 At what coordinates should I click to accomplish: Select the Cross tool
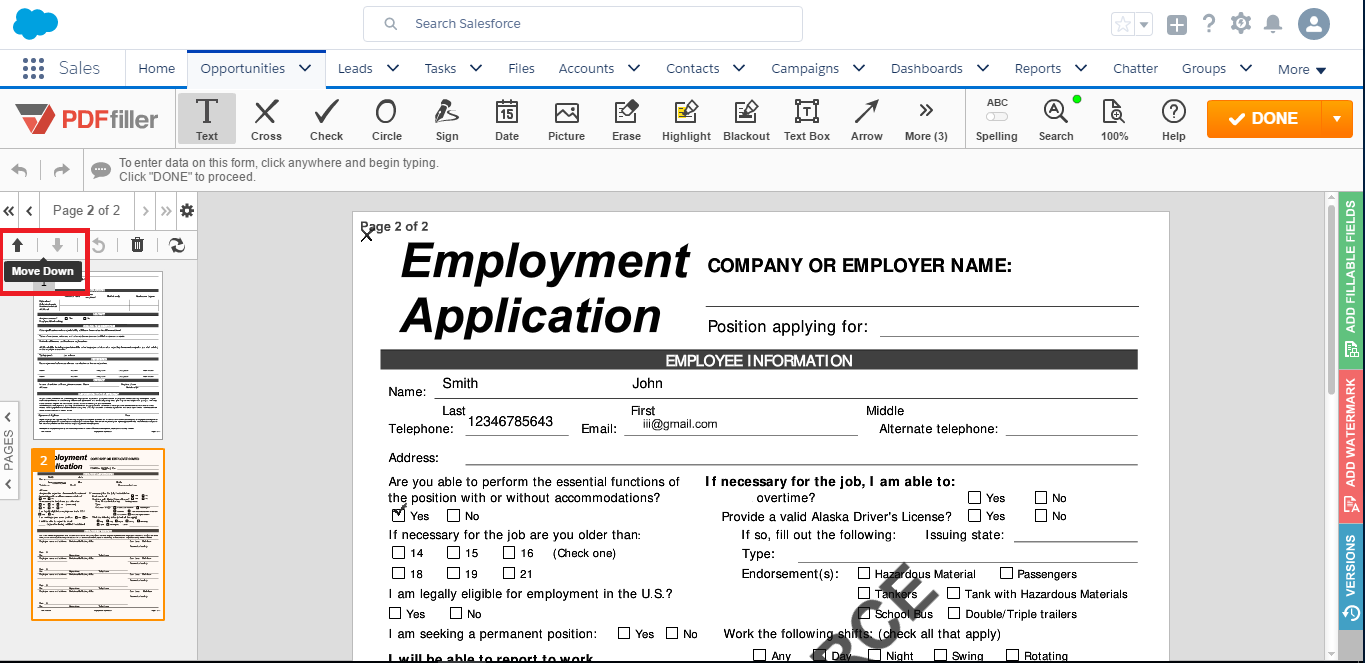coord(266,119)
